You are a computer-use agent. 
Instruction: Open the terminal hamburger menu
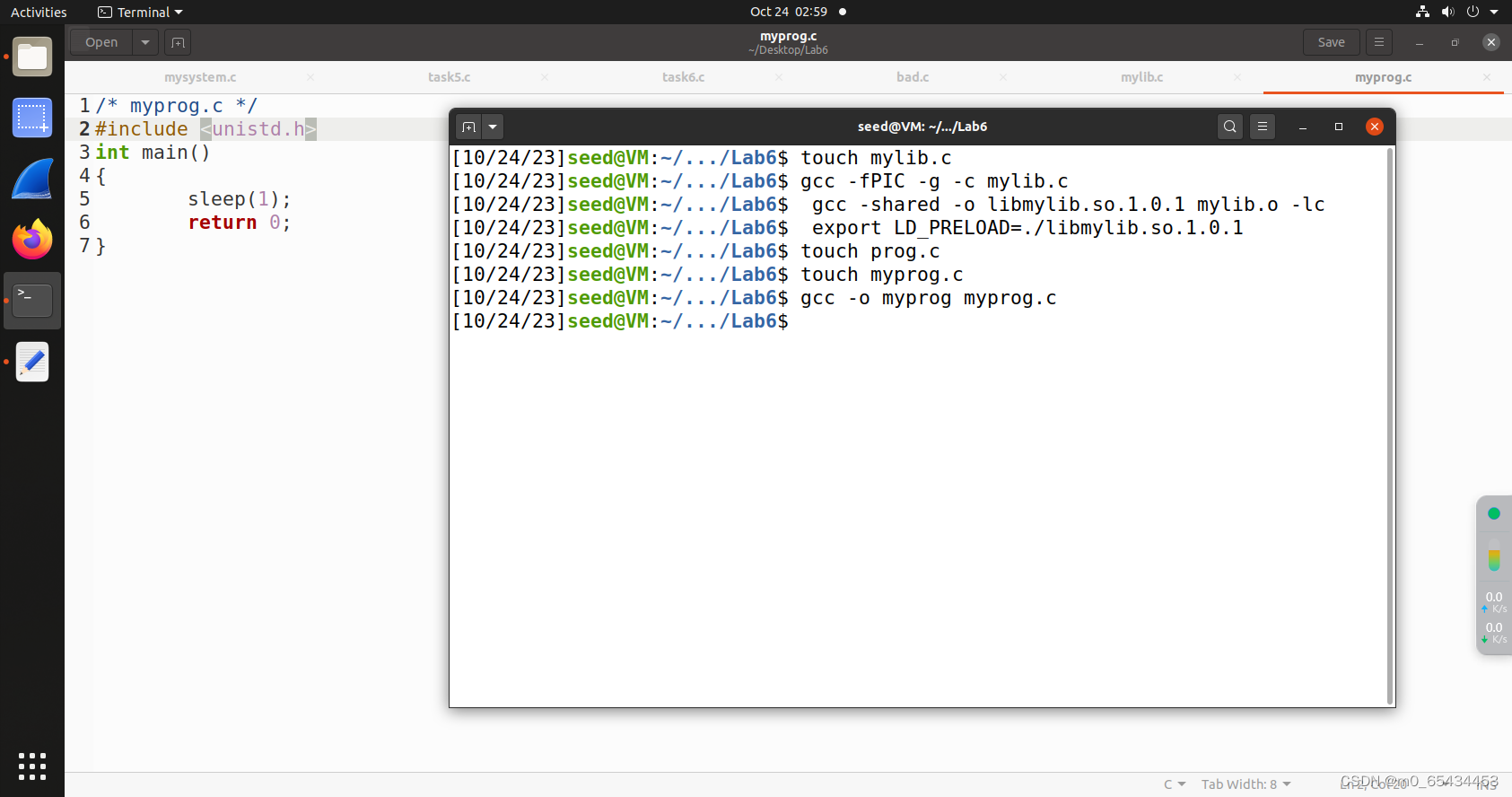(x=1263, y=127)
